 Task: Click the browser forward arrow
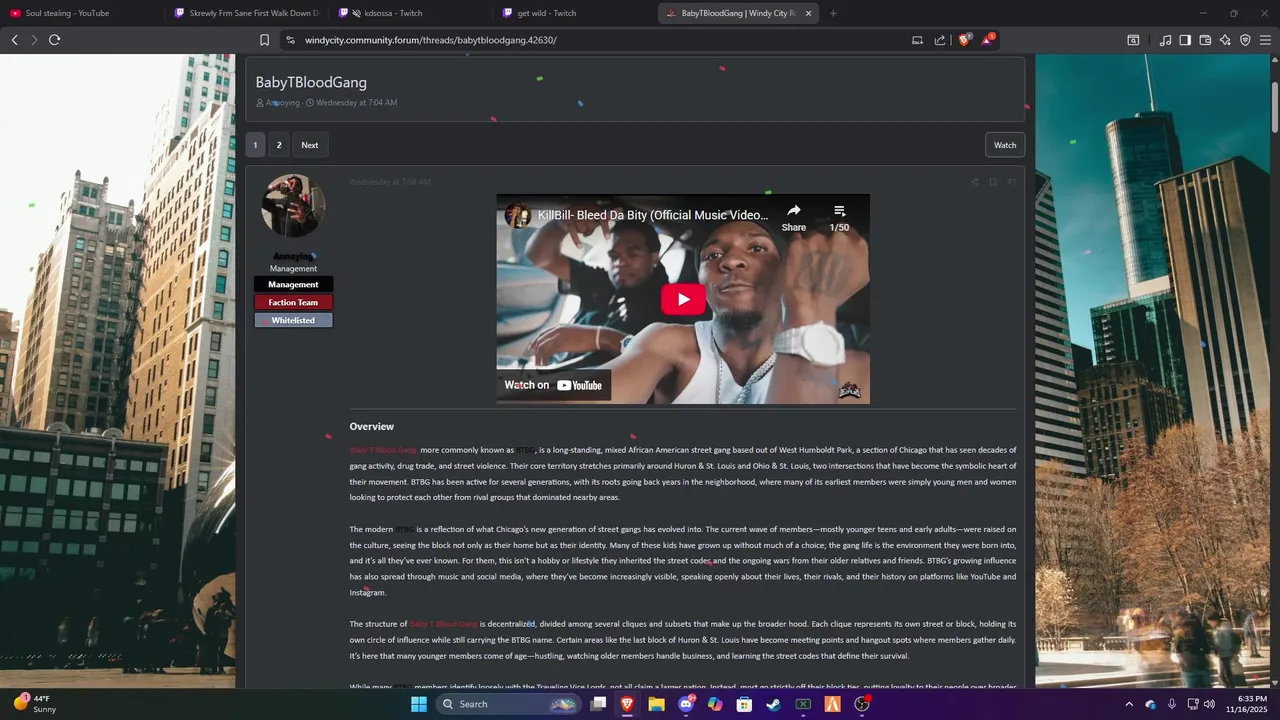pos(34,40)
